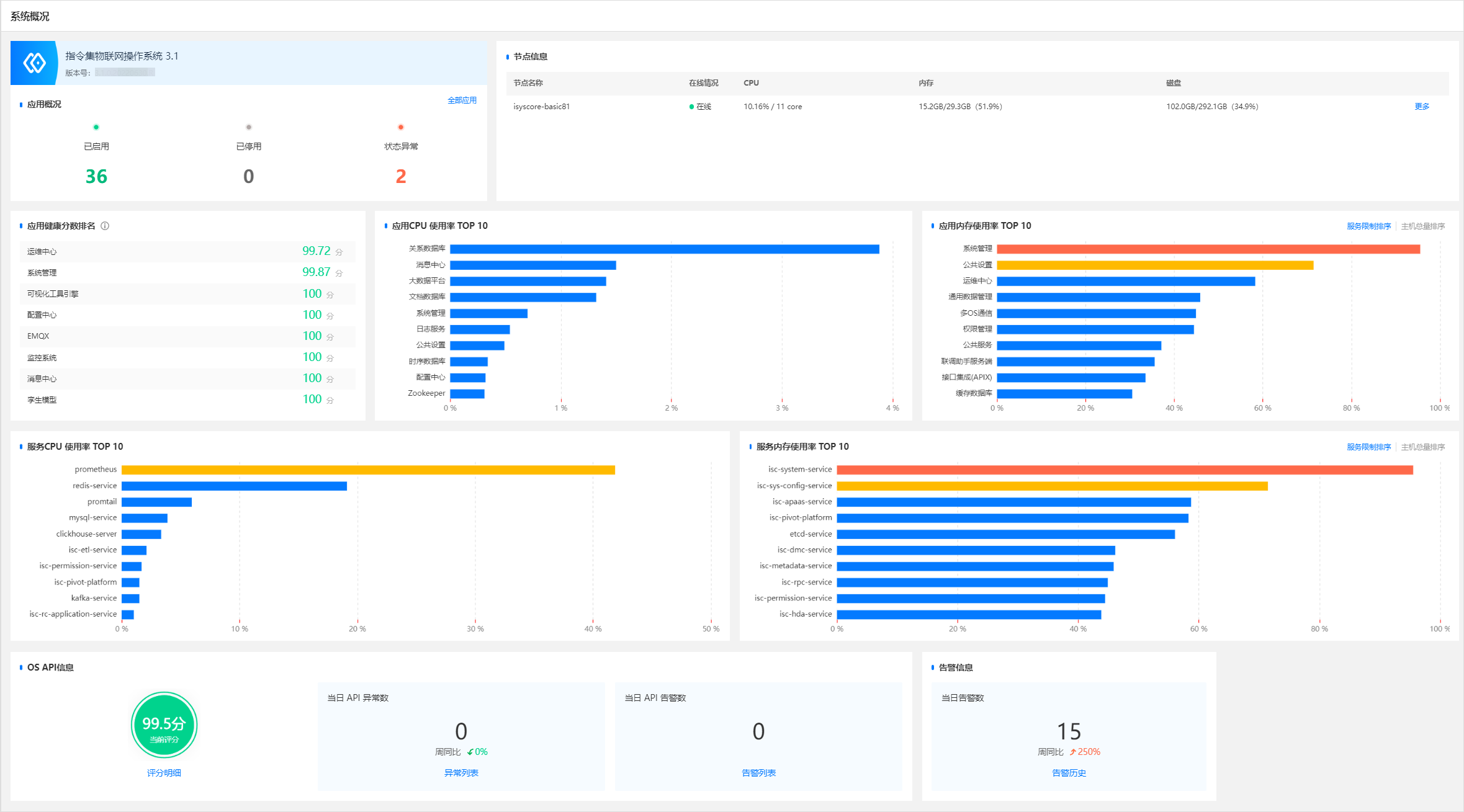This screenshot has width=1464, height=812.
Task: Click the red 状态异常 status dot
Action: tap(401, 127)
